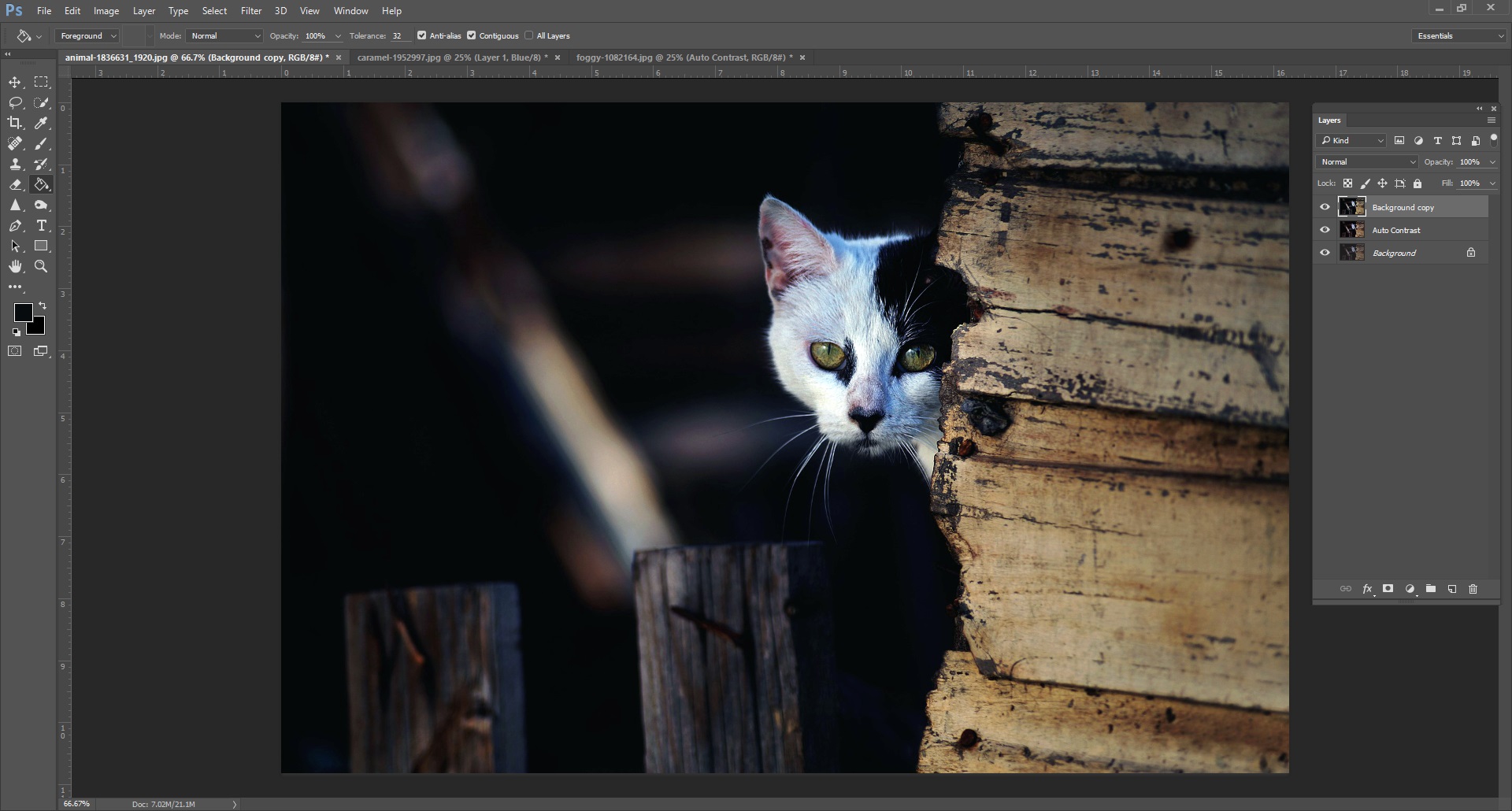Open the layer blend mode dropdown

(1367, 162)
